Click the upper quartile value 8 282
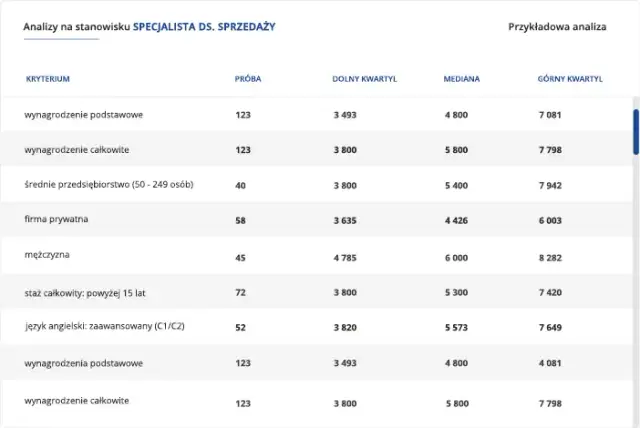640x428 pixels. (x=551, y=257)
